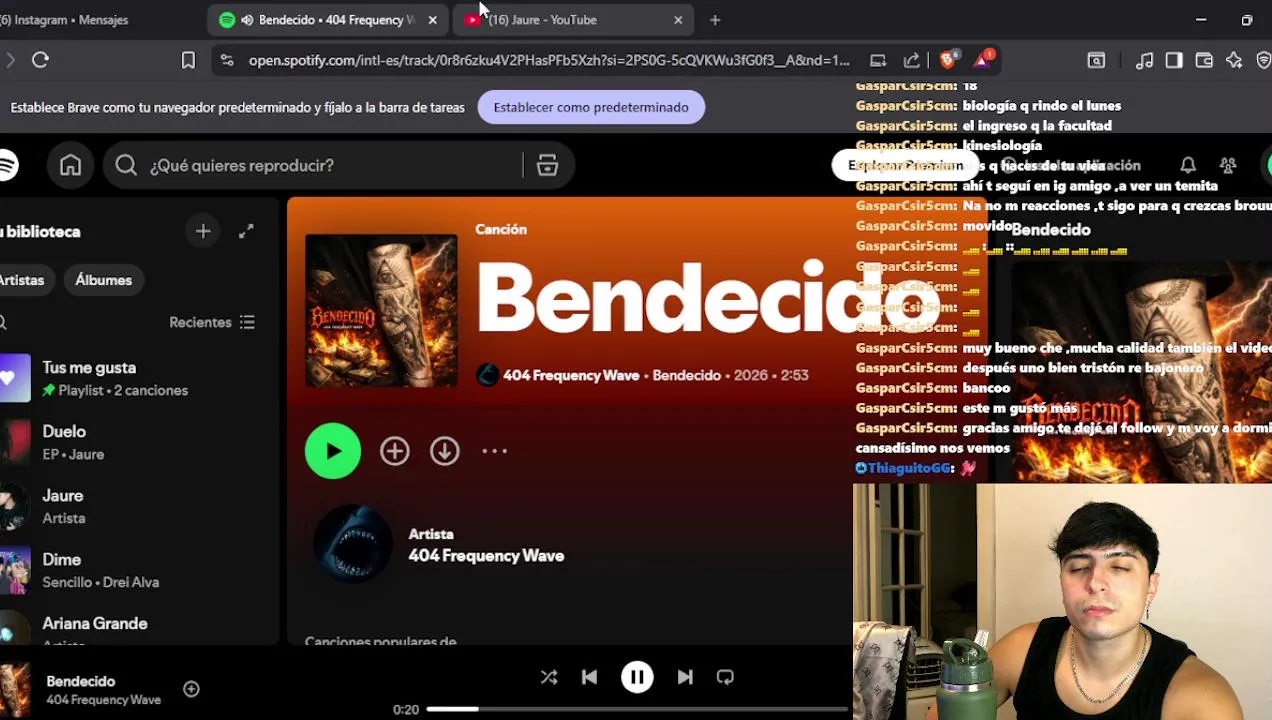Click the Bendecido album cover art
1272x720 pixels.
tap(381, 310)
